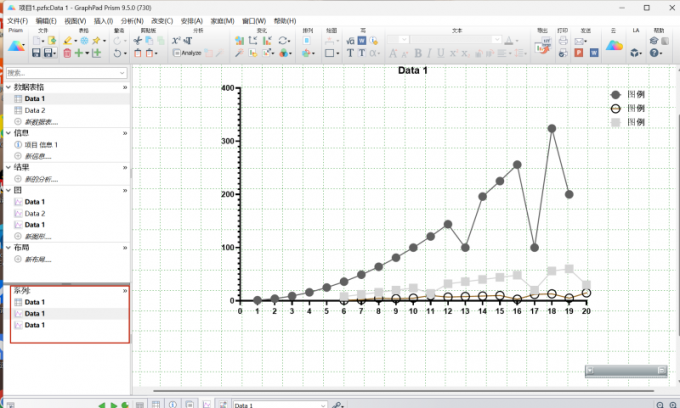Open the 插入(I) menu
The width and height of the screenshot is (680, 408).
point(103,20)
